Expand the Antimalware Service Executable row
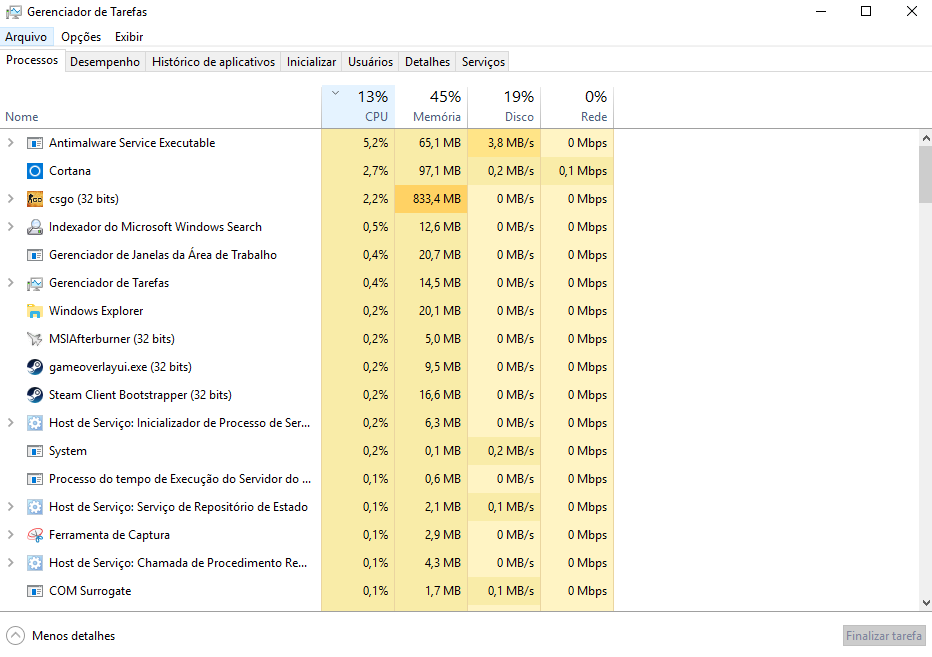The width and height of the screenshot is (932, 657). coord(10,143)
